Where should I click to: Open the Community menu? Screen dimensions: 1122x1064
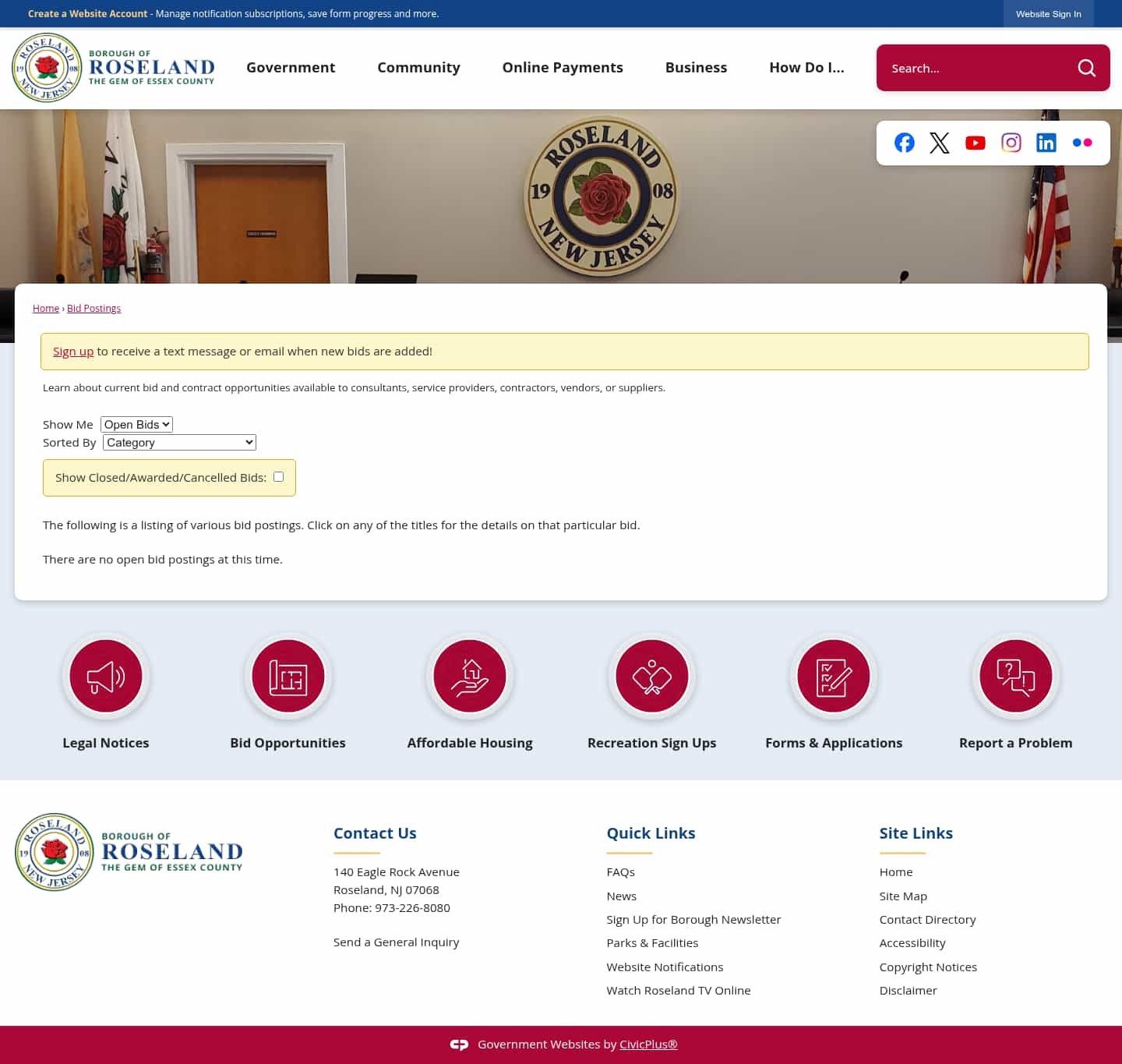pos(418,68)
